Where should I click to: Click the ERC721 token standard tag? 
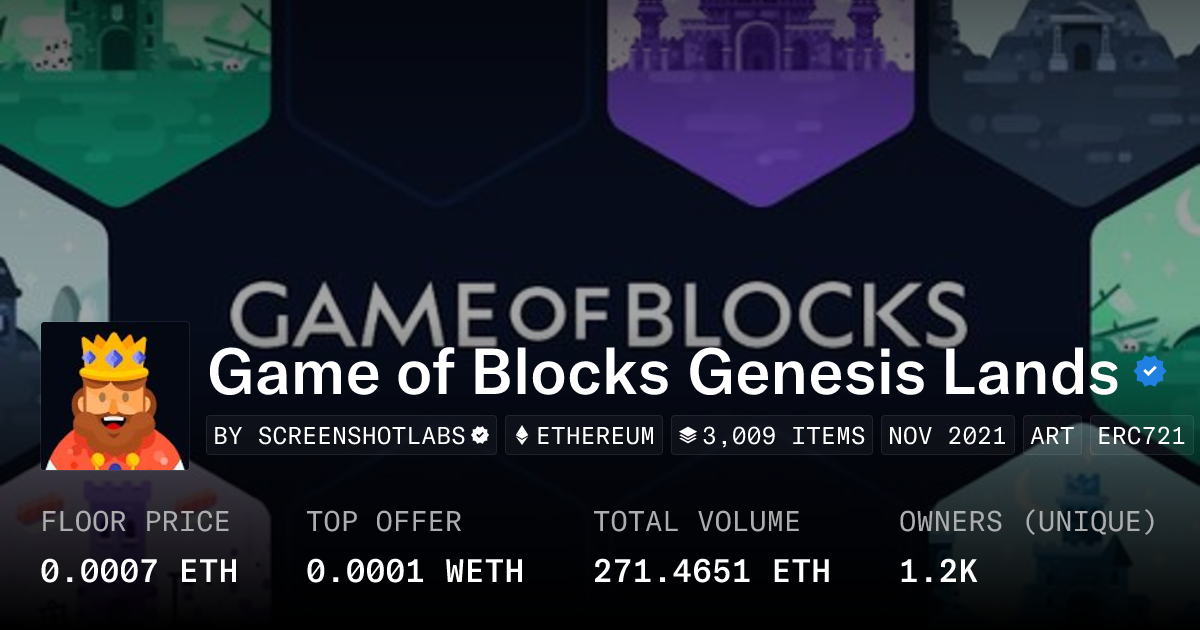pos(1141,436)
